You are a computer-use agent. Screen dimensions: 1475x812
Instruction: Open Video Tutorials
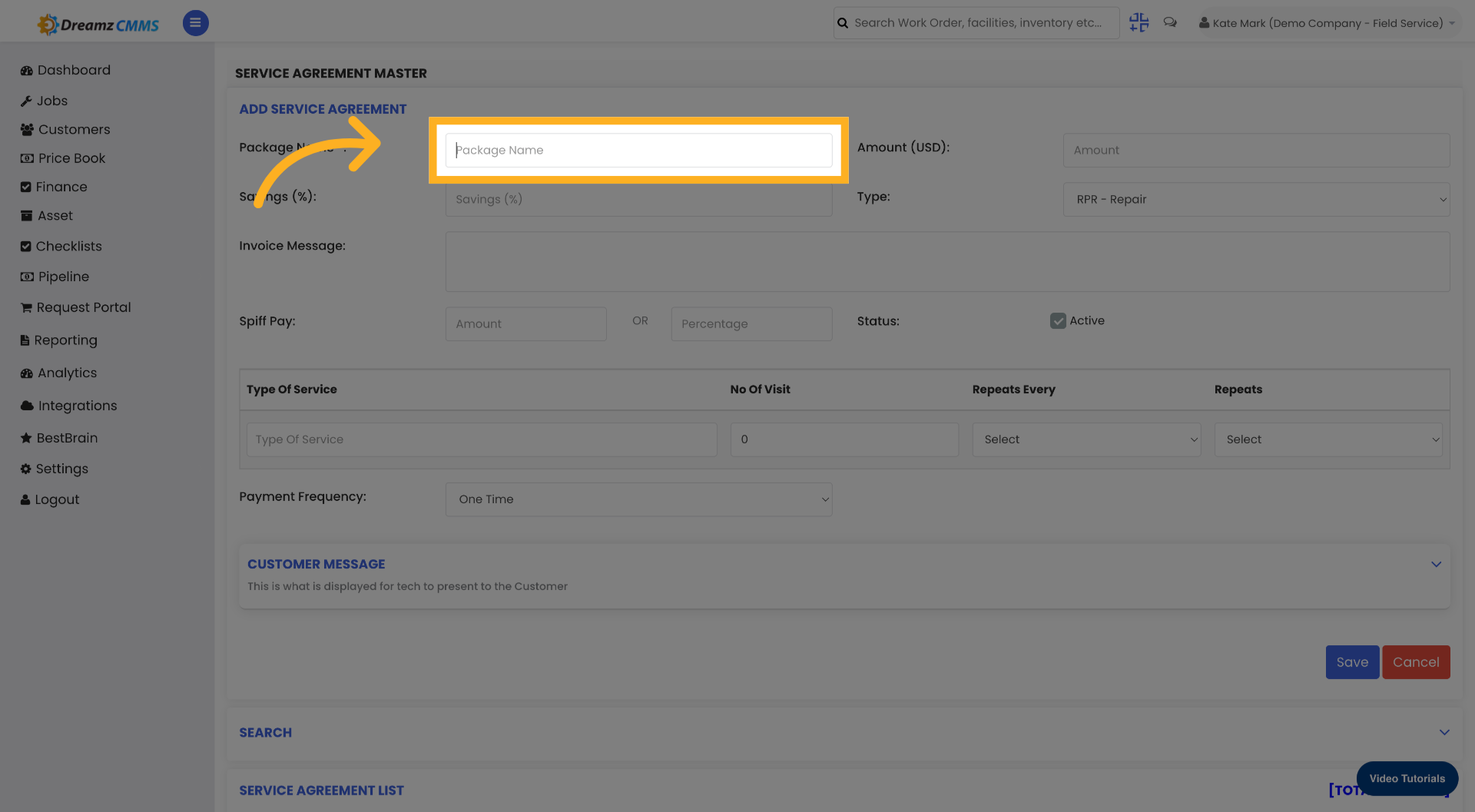1407,778
